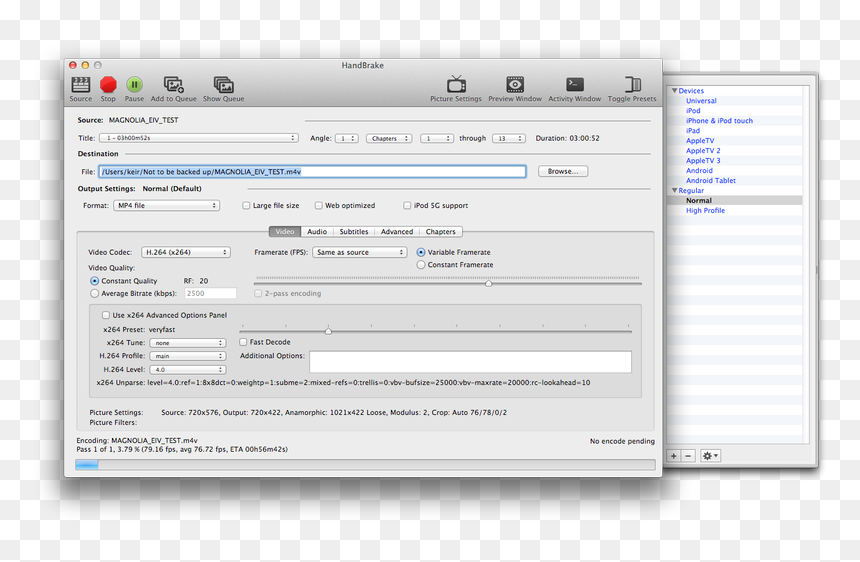The height and width of the screenshot is (562, 860).
Task: Enable the Fast Decode checkbox
Action: [243, 342]
